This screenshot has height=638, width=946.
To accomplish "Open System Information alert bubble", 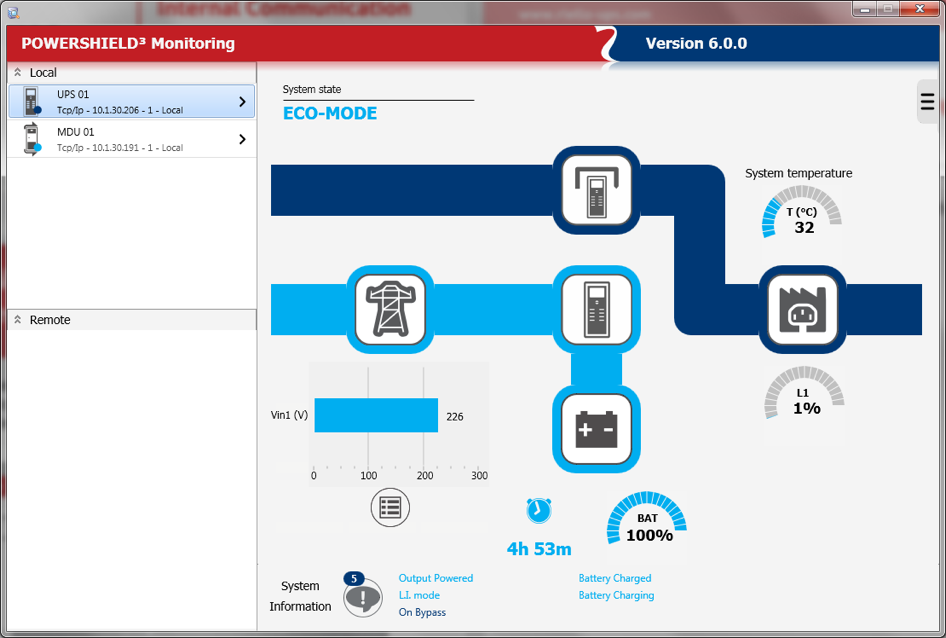I will [362, 597].
